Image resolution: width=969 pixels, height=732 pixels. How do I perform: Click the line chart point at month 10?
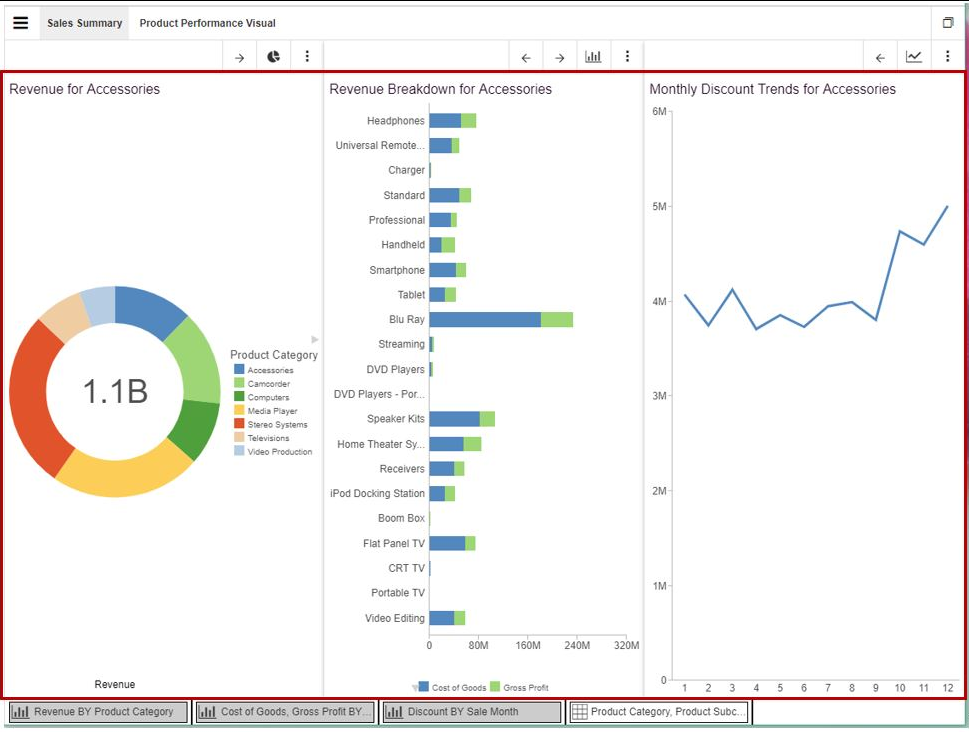tap(900, 231)
